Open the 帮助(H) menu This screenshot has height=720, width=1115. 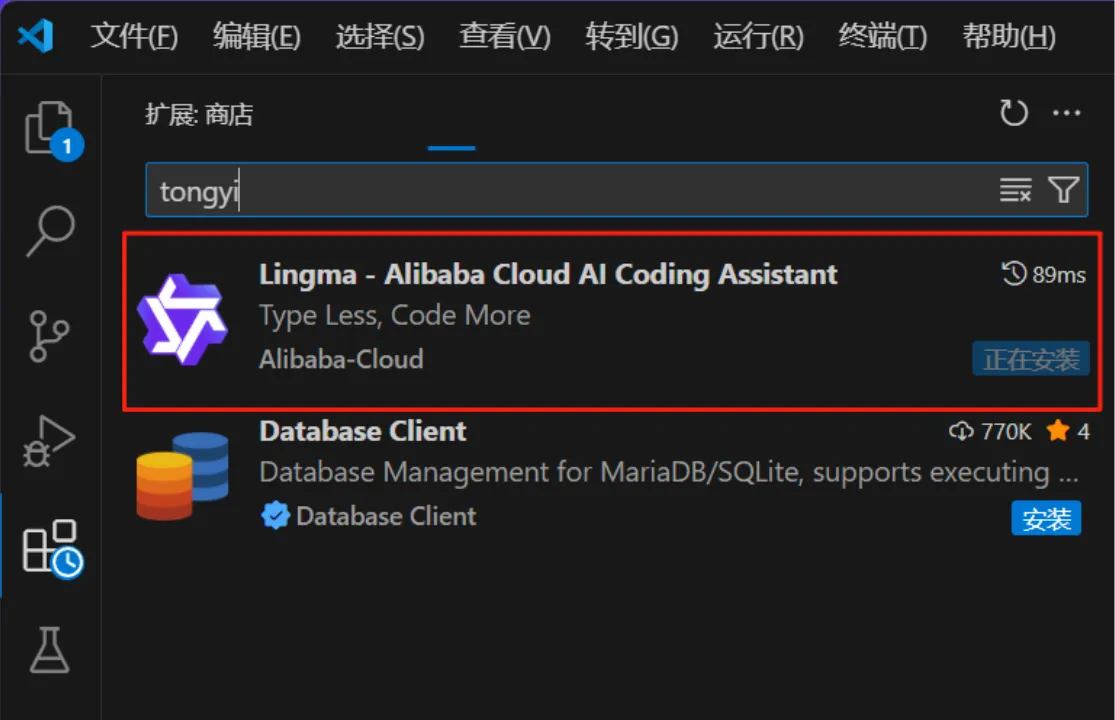1008,36
